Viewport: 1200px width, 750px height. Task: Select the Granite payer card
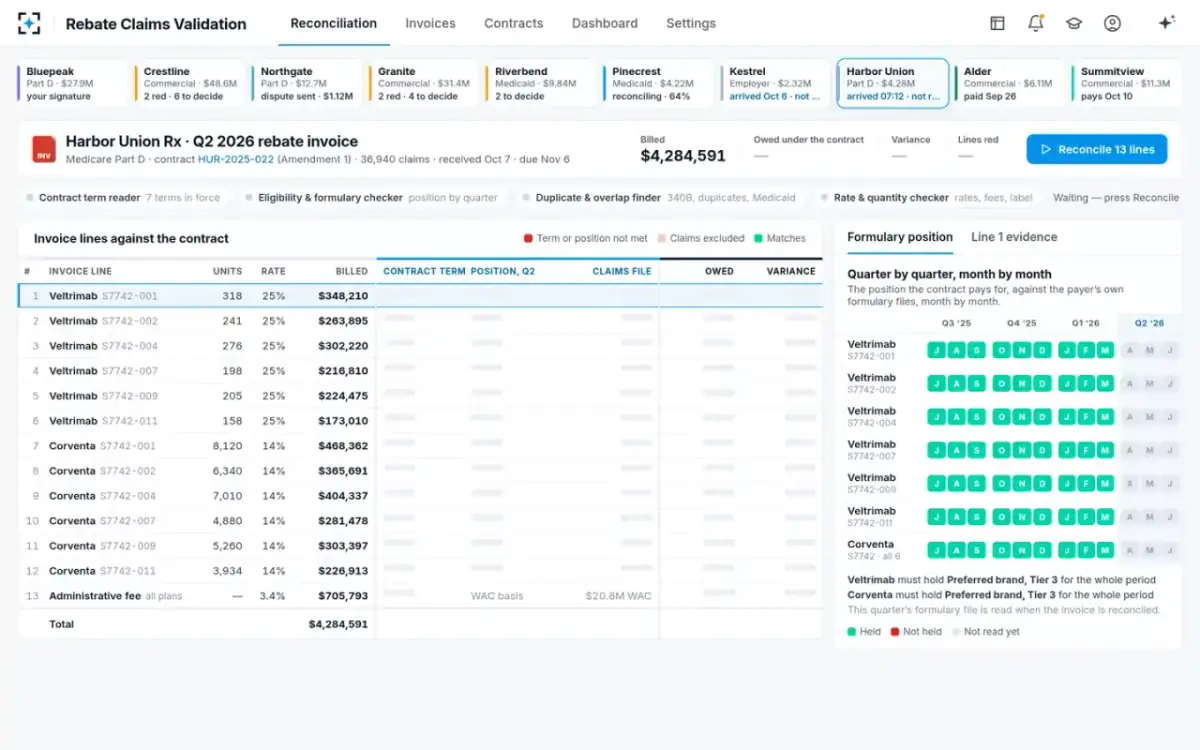pyautogui.click(x=424, y=84)
